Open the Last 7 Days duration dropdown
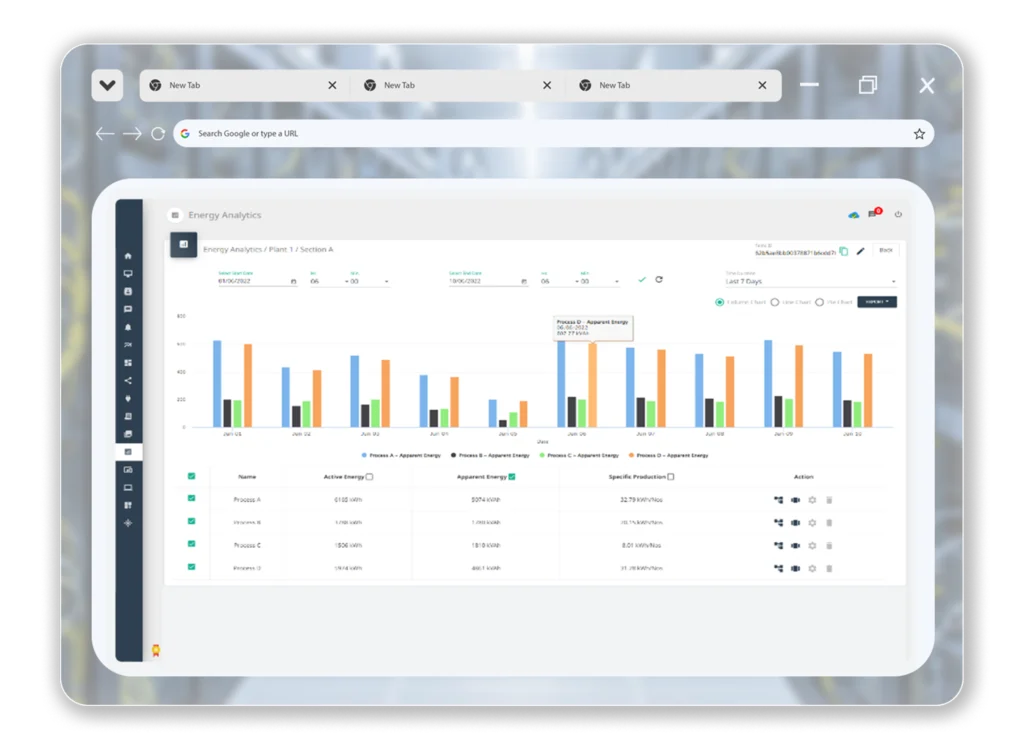This screenshot has height=750, width=1024. (x=809, y=282)
